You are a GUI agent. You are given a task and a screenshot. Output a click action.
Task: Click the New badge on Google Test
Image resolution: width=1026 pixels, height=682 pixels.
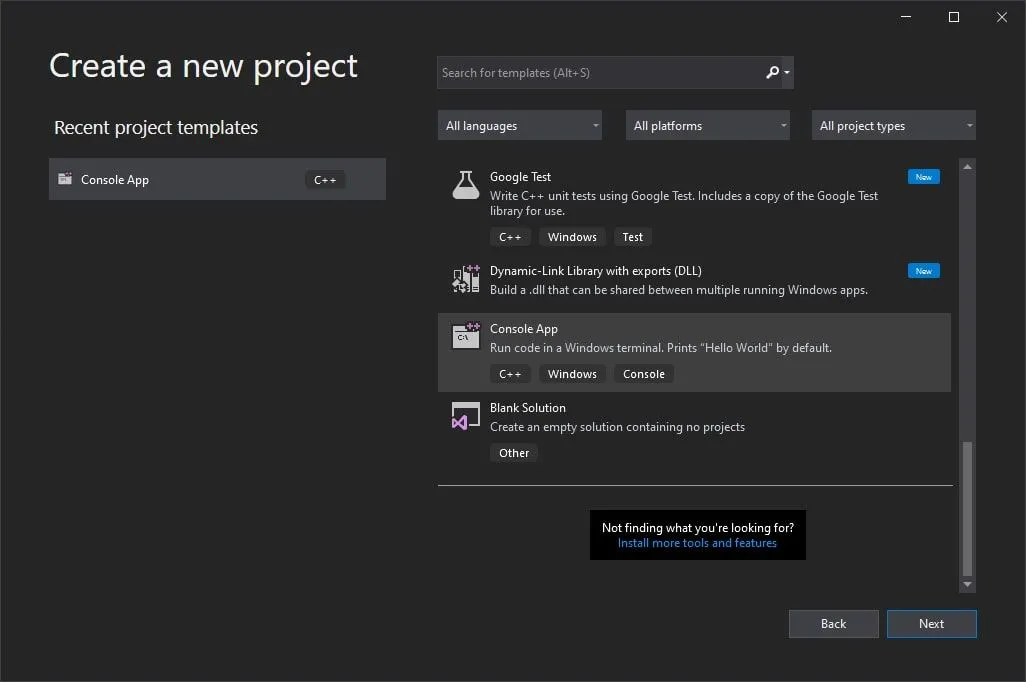click(923, 176)
